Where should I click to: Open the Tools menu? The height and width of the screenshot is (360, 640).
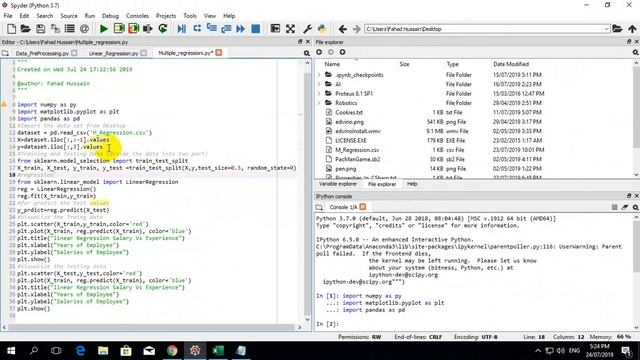[x=190, y=16]
